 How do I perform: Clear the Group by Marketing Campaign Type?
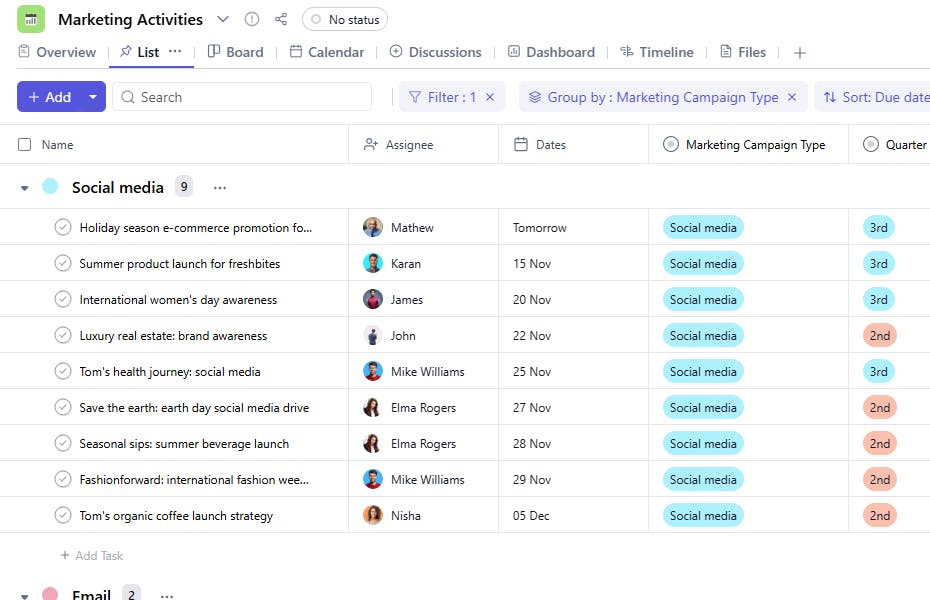(x=792, y=97)
